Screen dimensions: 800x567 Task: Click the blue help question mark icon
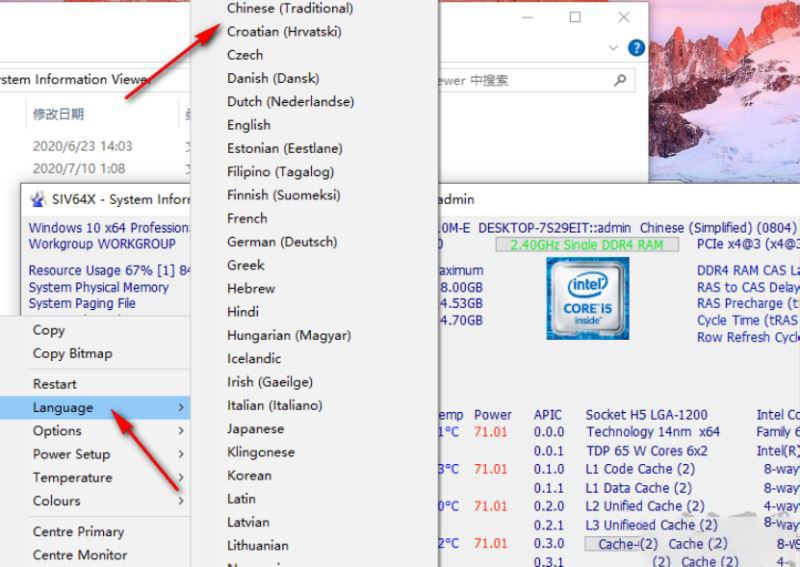click(636, 48)
